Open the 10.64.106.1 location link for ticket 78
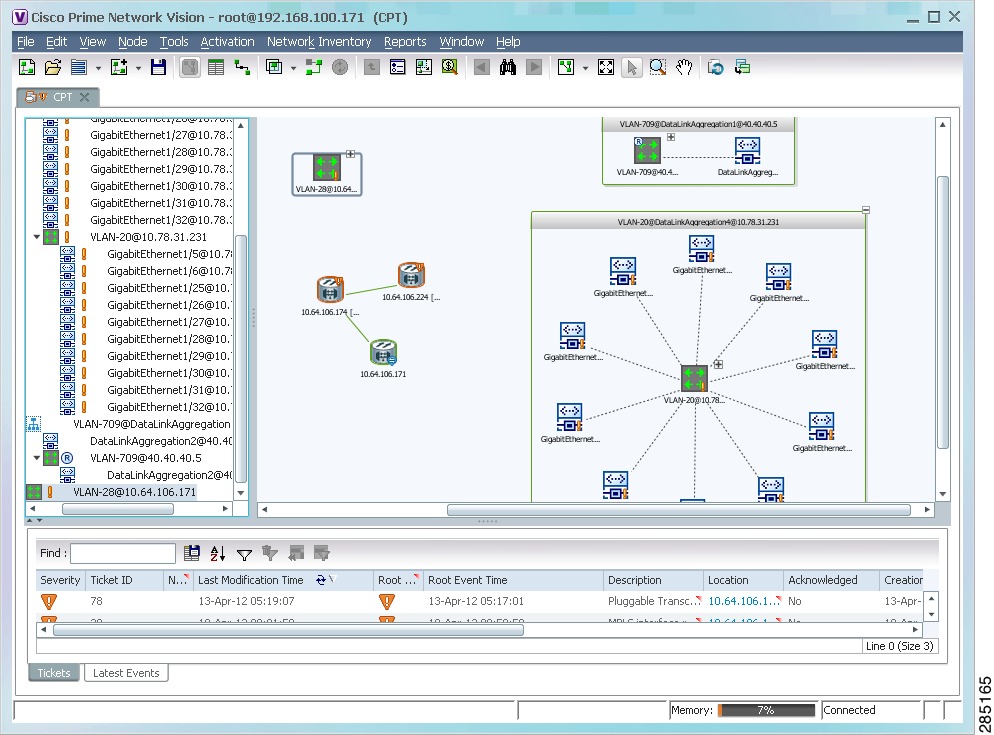The height and width of the screenshot is (735, 994). (744, 601)
